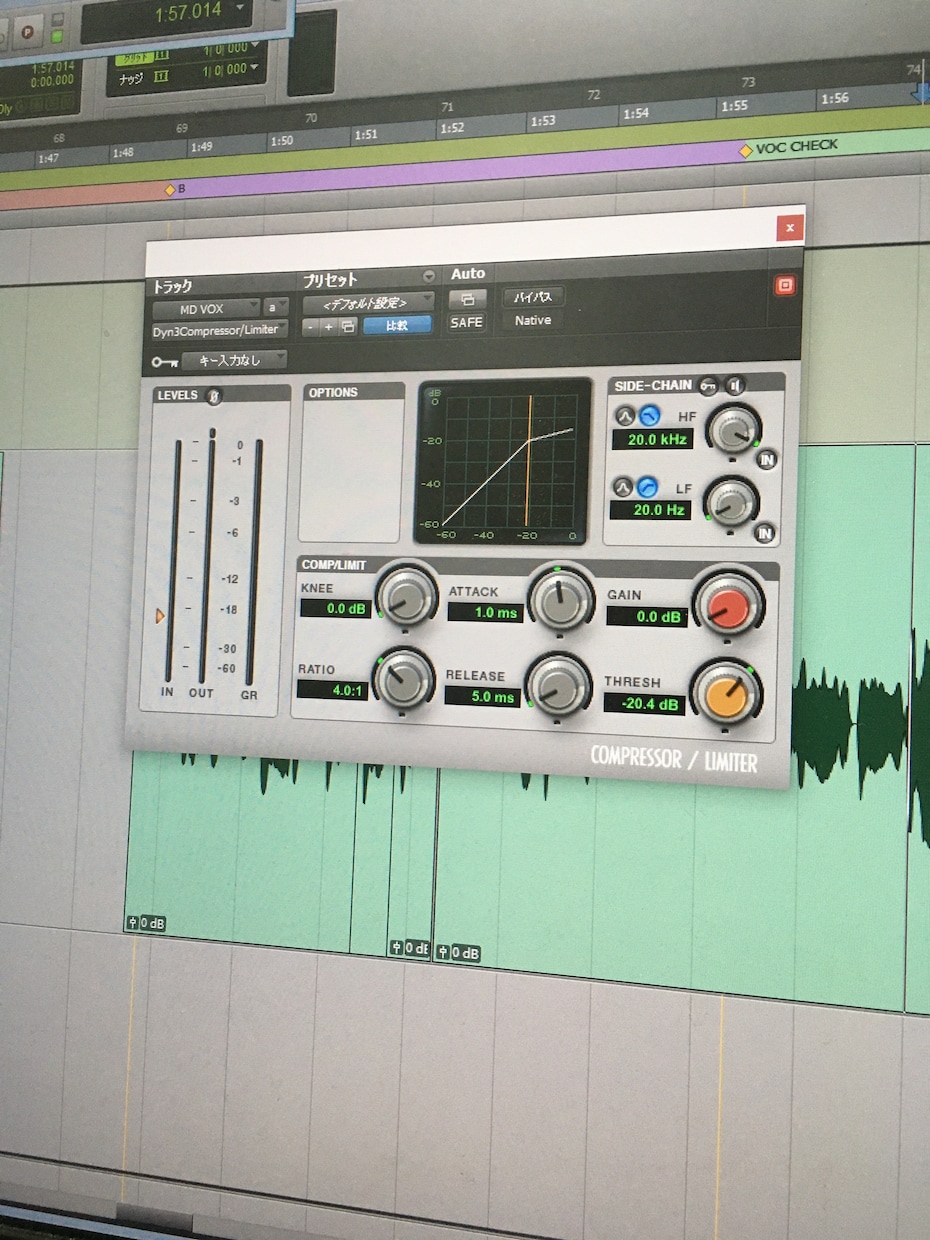Screen dimensions: 930x1240
Task: Toggle the バイパス bypass button
Action: (x=532, y=297)
